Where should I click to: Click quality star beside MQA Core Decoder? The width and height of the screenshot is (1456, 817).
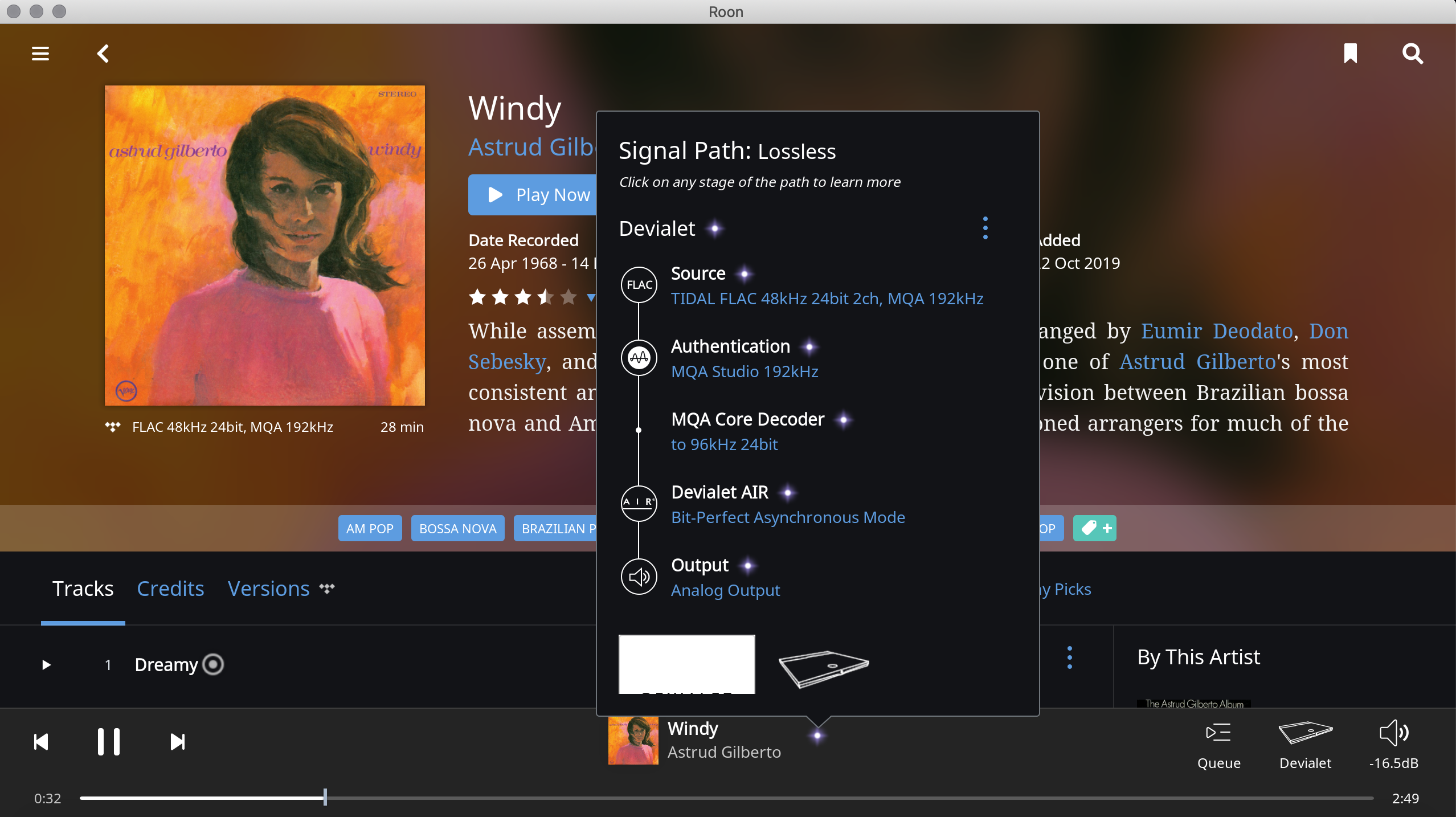point(843,420)
